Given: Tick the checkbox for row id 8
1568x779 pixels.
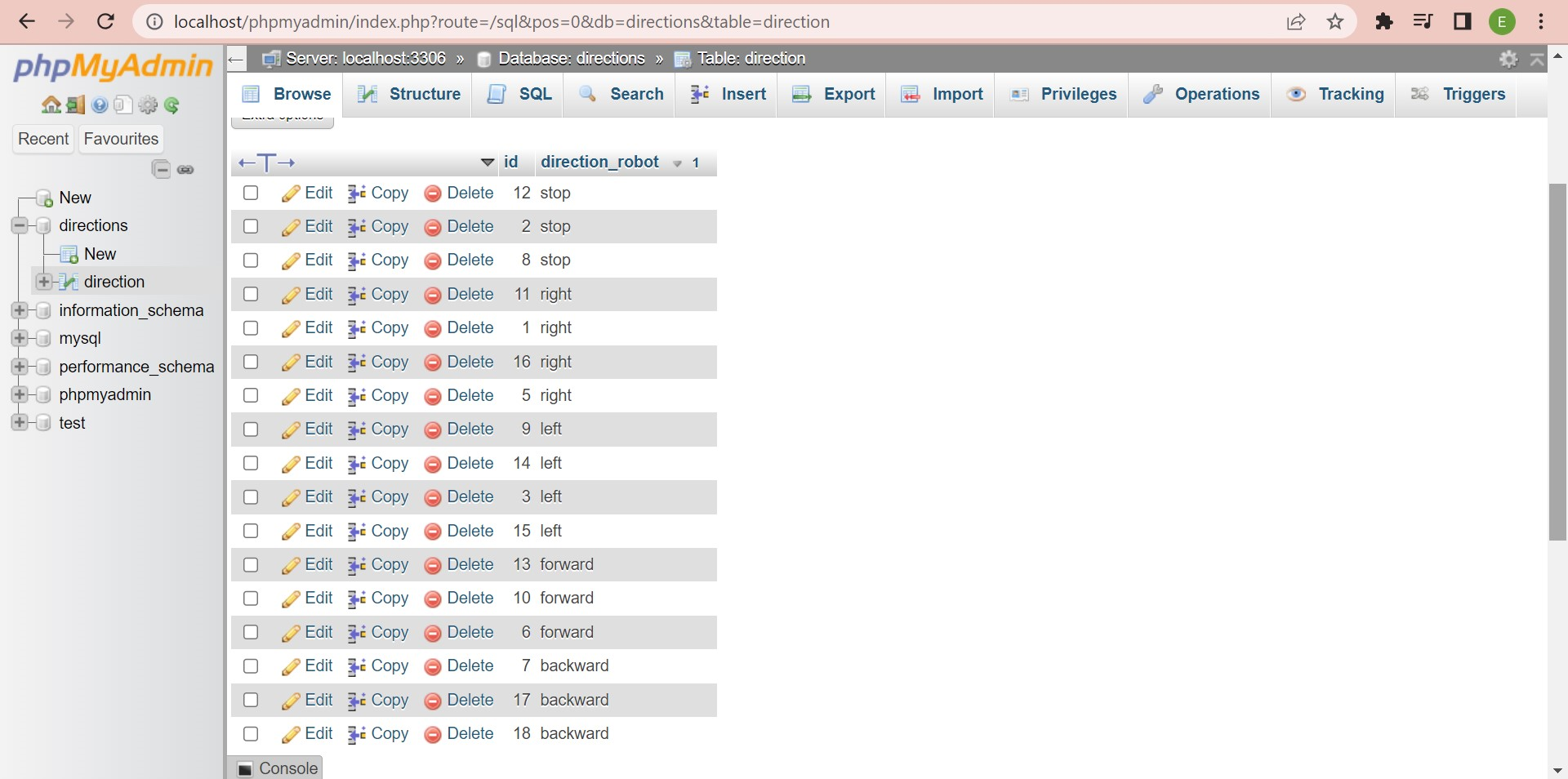Looking at the screenshot, I should coord(250,260).
